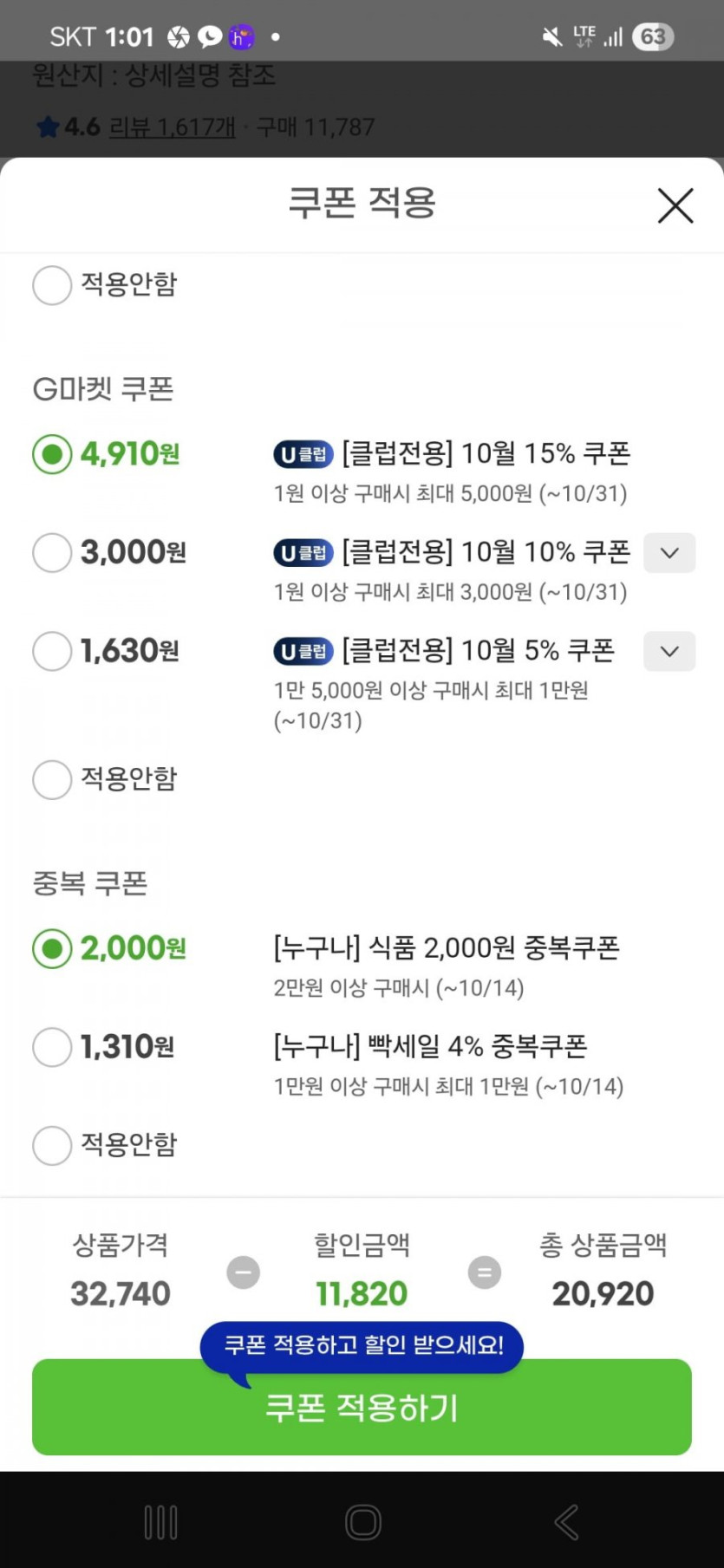Select the 3,000원 club 10% coupon
Screen dimensions: 724x1568
tap(52, 553)
